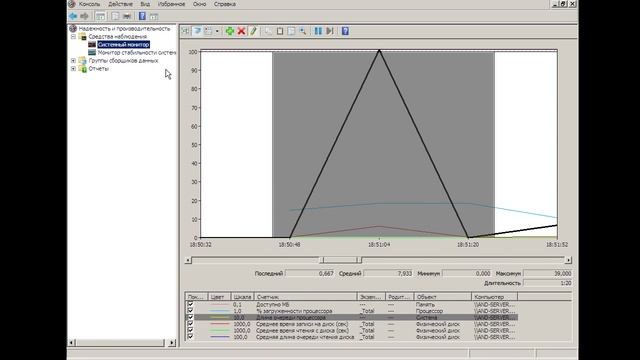Open MMC help blue question icon
The width and height of the screenshot is (640, 360).
click(x=142, y=16)
